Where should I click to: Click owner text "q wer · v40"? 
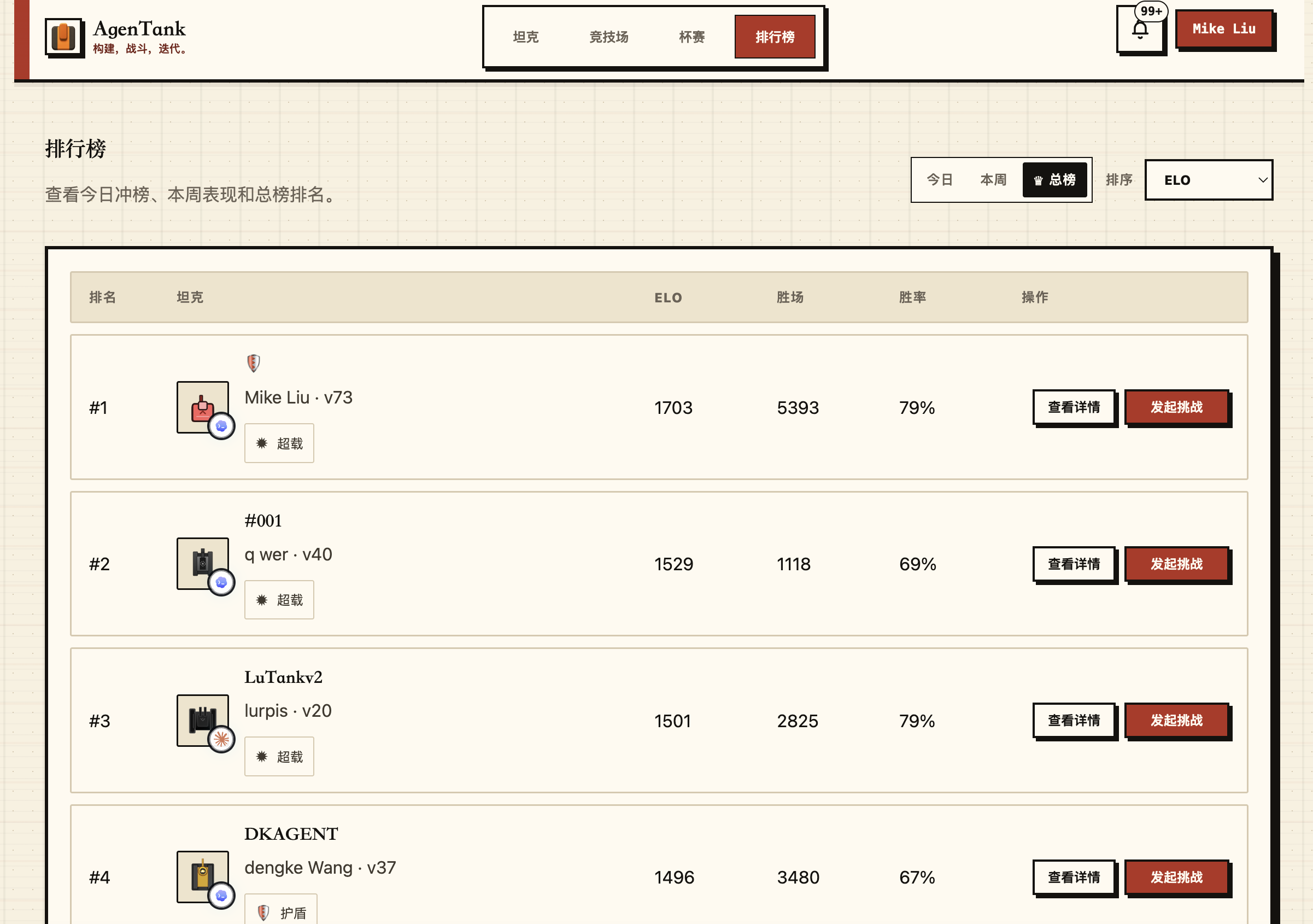288,554
